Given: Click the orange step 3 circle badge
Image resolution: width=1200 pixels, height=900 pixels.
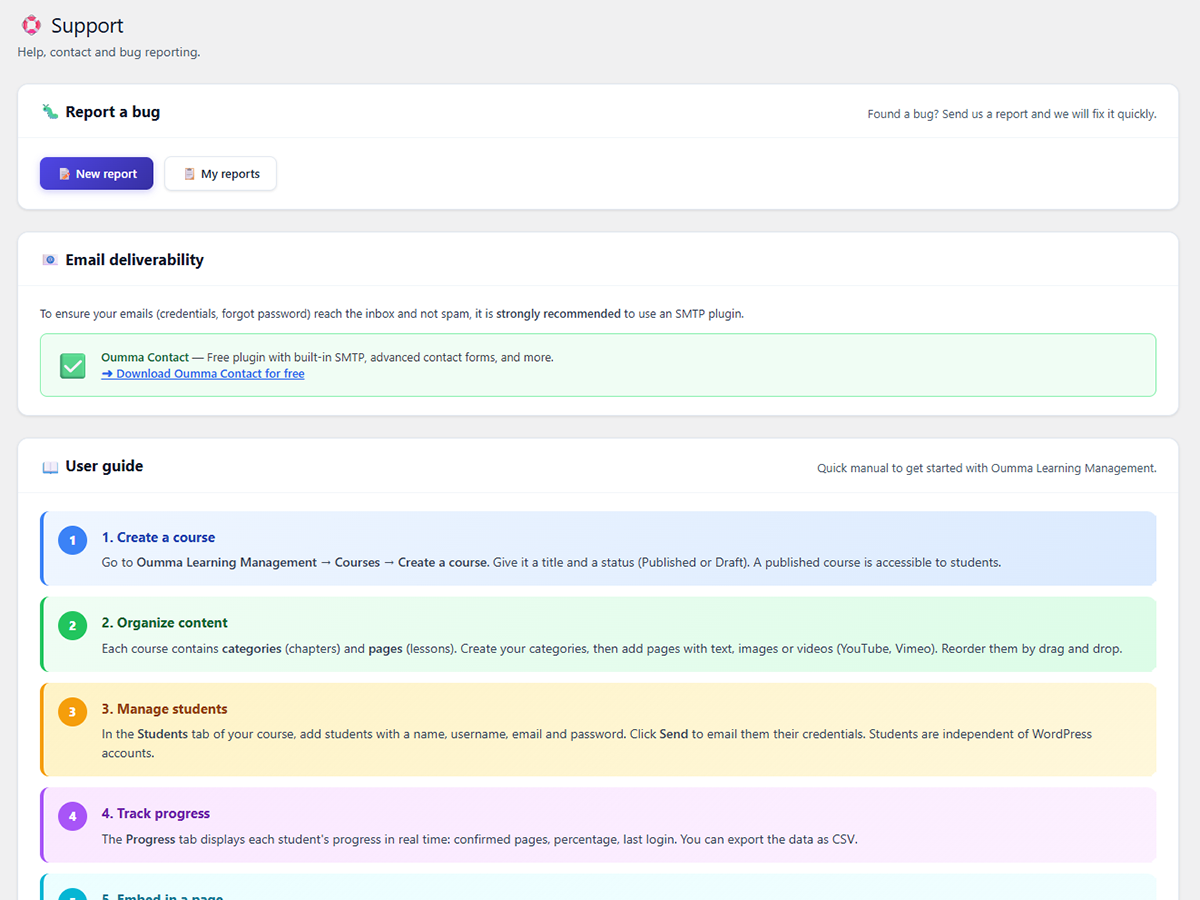Looking at the screenshot, I should [x=72, y=712].
